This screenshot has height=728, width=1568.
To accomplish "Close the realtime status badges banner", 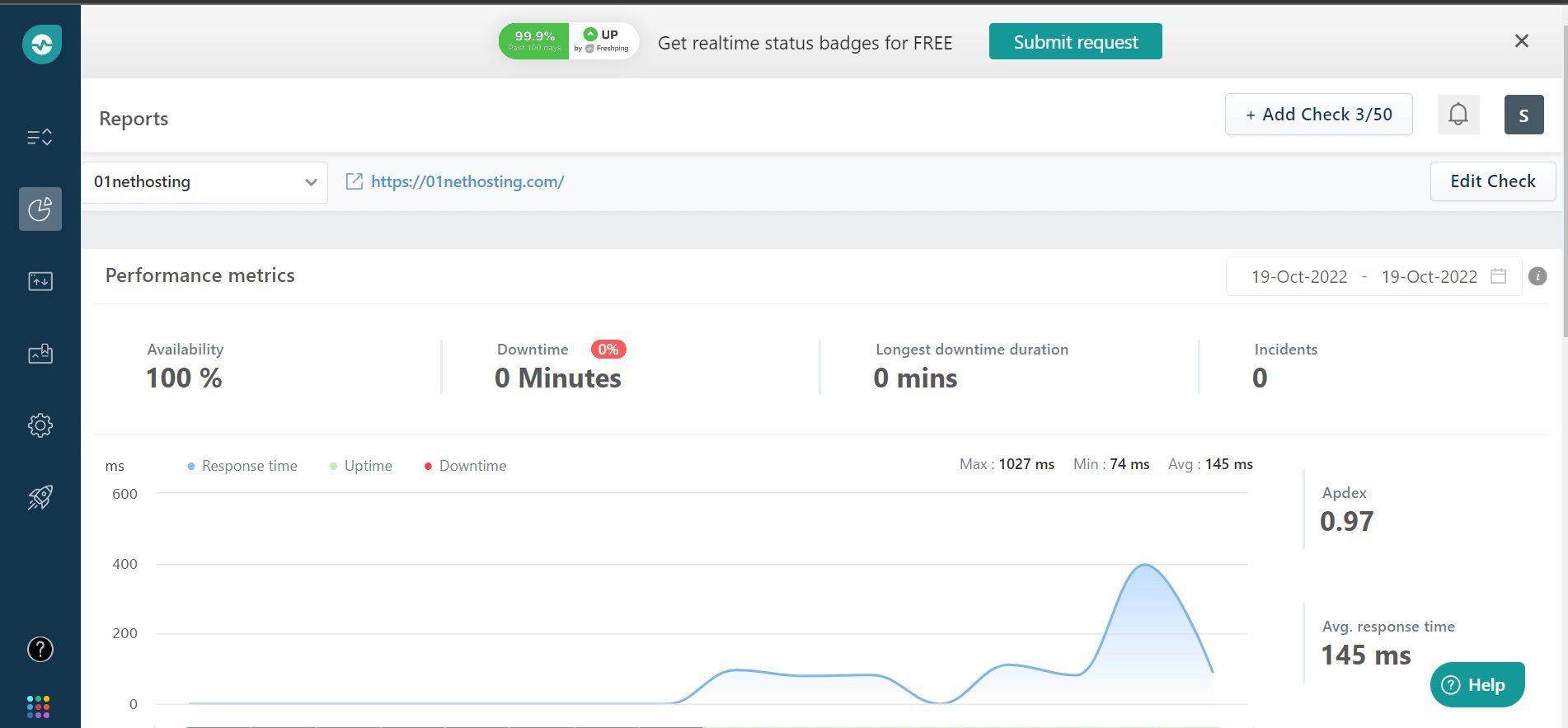I will point(1522,41).
